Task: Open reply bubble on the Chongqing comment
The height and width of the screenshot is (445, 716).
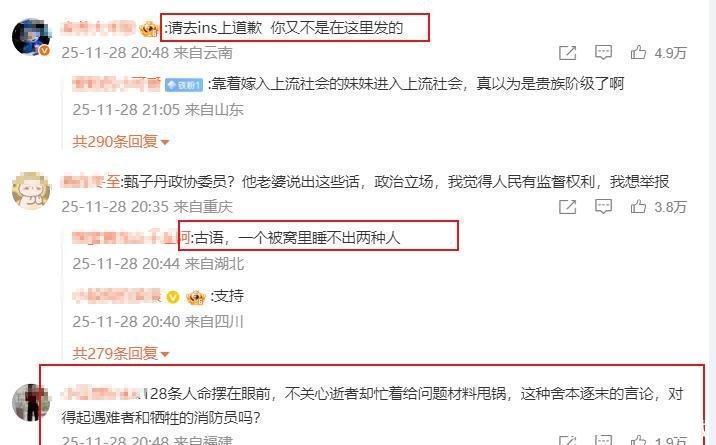Action: click(x=603, y=207)
